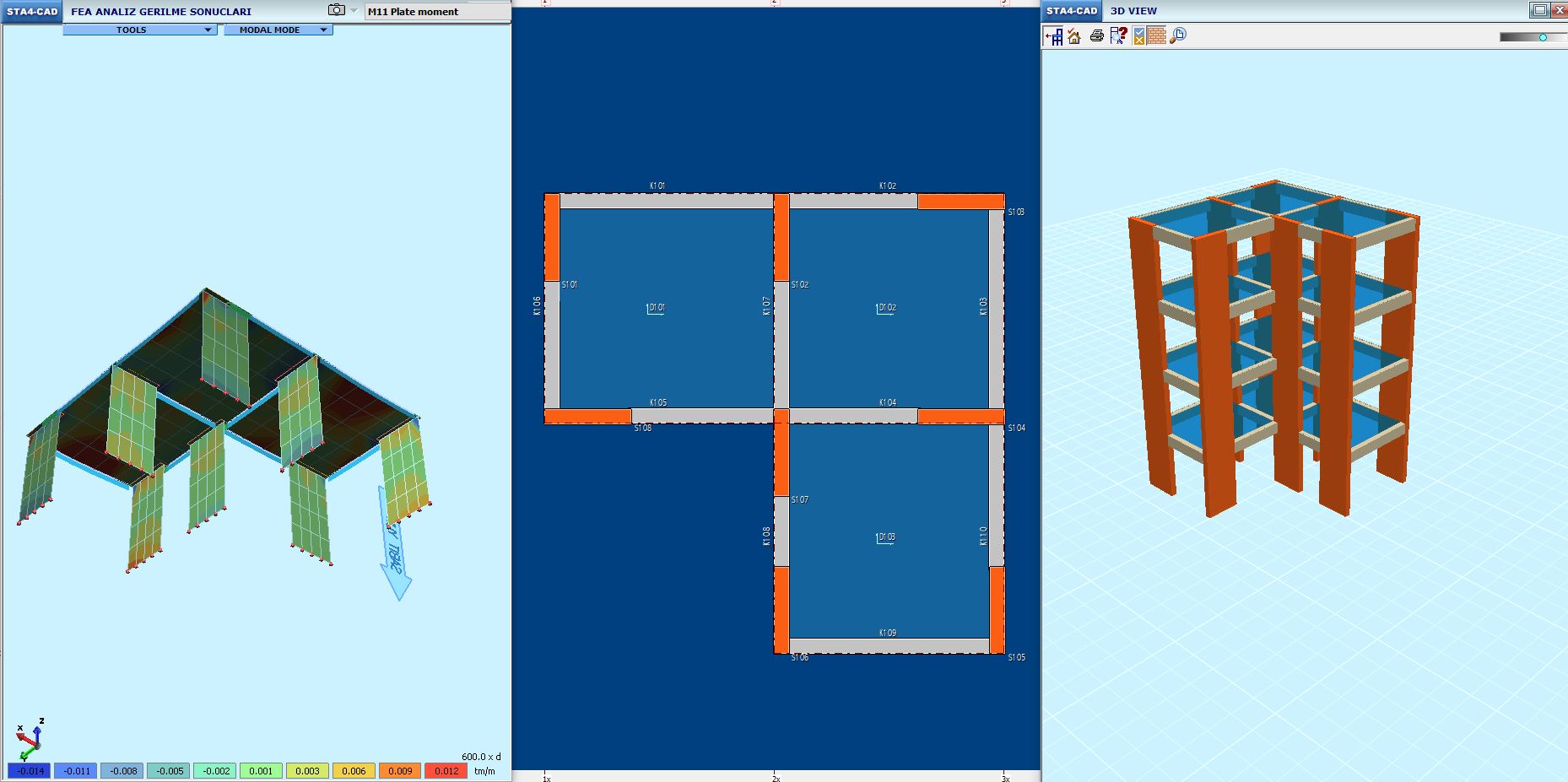Click the slider in 3D view toolbar
Viewport: 1568px width, 782px height.
click(1543, 37)
